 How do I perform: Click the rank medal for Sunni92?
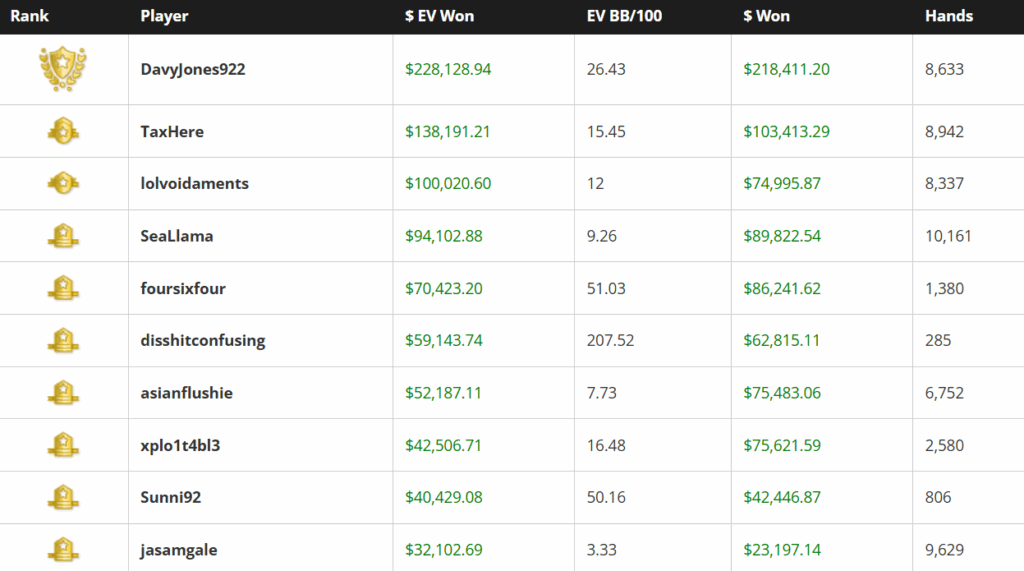pos(64,497)
